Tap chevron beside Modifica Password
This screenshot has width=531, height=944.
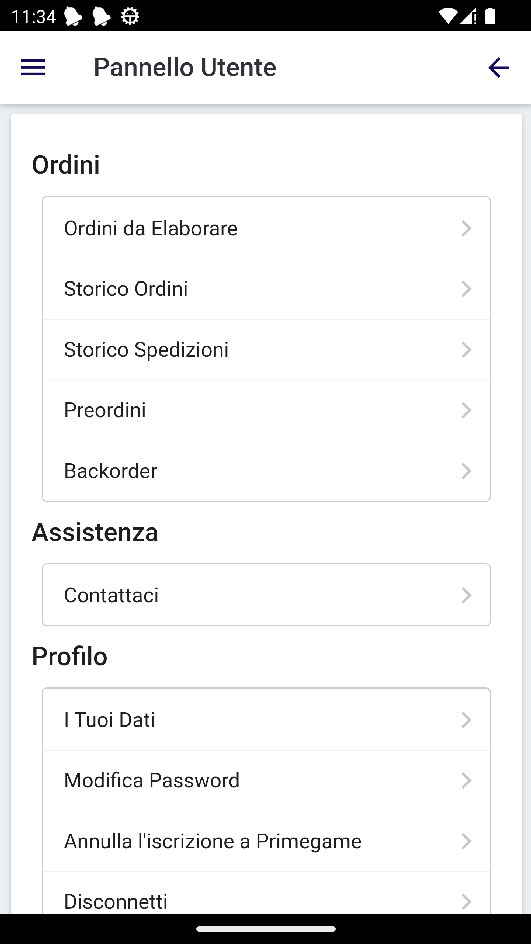(x=466, y=781)
